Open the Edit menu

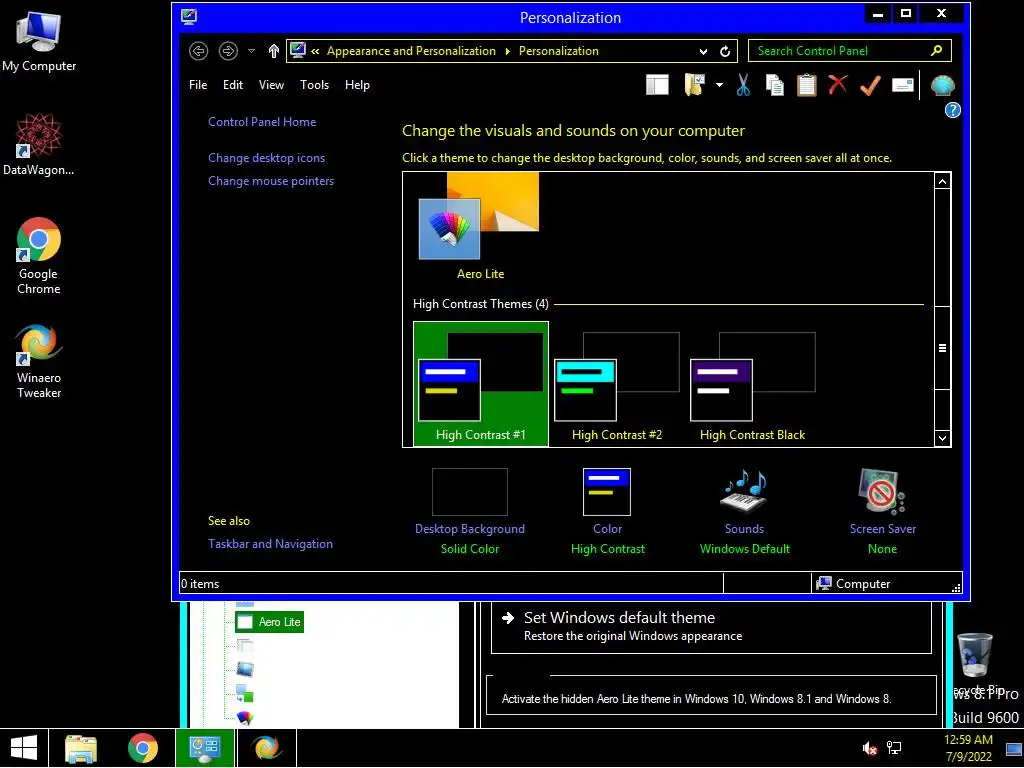tap(232, 85)
